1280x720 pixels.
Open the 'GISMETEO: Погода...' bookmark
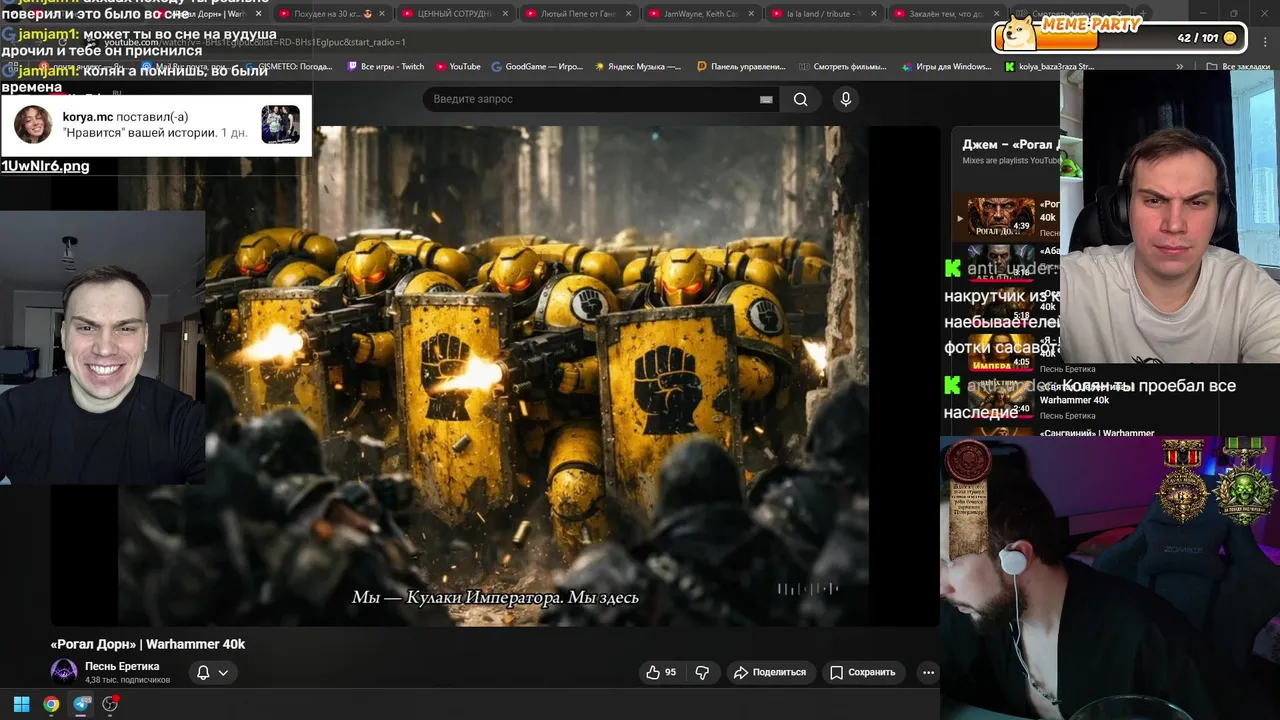(x=289, y=67)
